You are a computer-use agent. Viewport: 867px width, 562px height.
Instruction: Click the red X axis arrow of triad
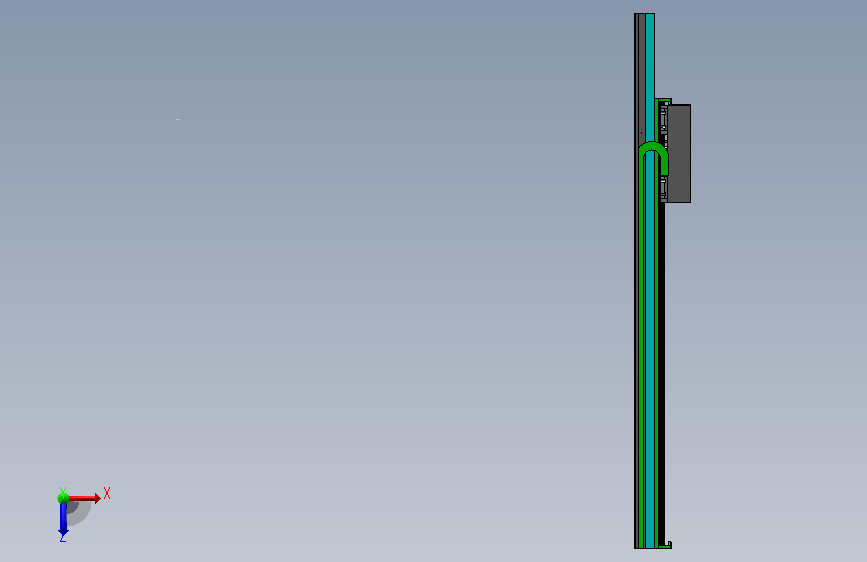click(x=84, y=498)
